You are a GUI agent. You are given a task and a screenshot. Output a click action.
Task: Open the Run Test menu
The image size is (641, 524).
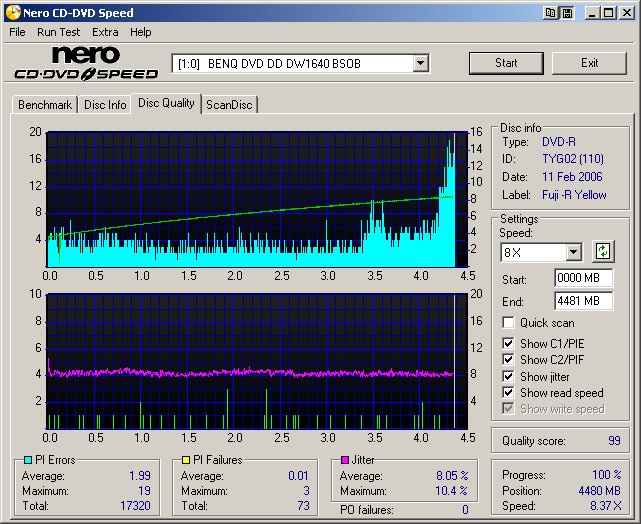tap(58, 32)
